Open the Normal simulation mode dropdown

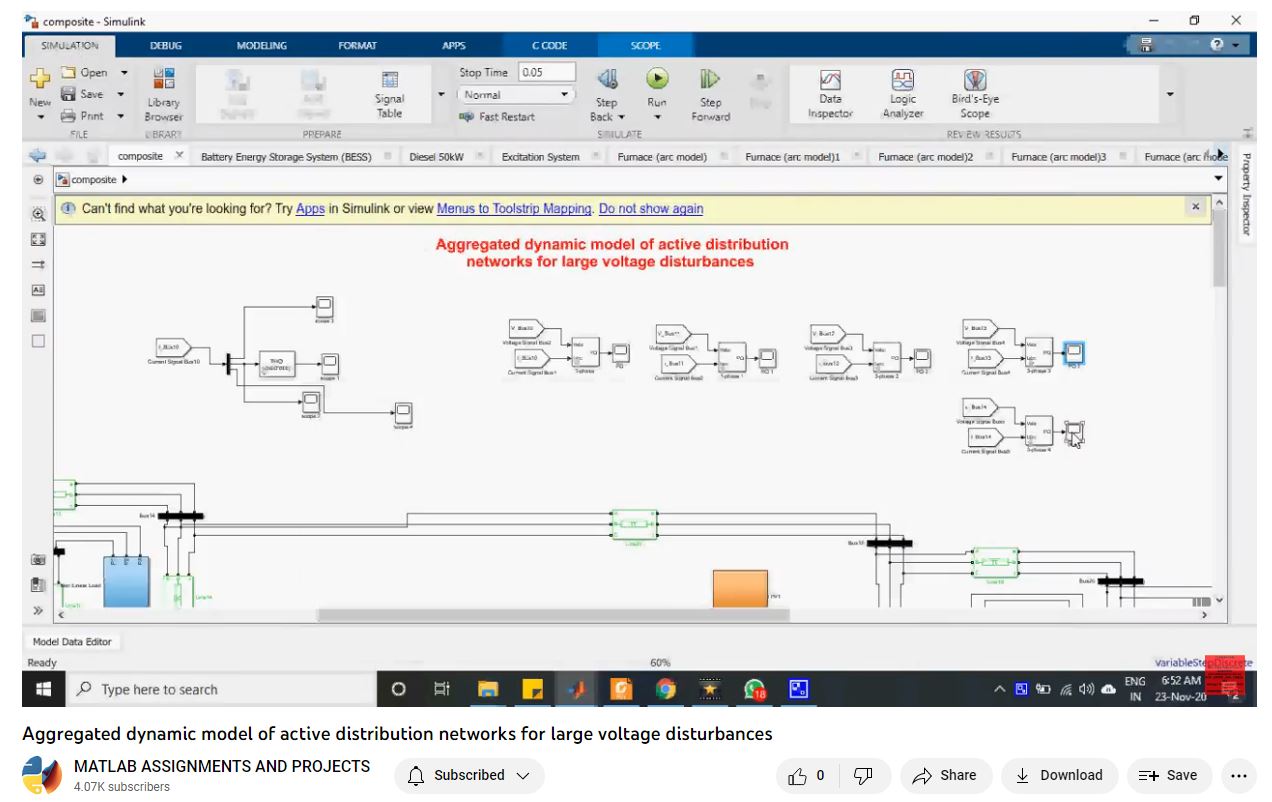coord(516,95)
